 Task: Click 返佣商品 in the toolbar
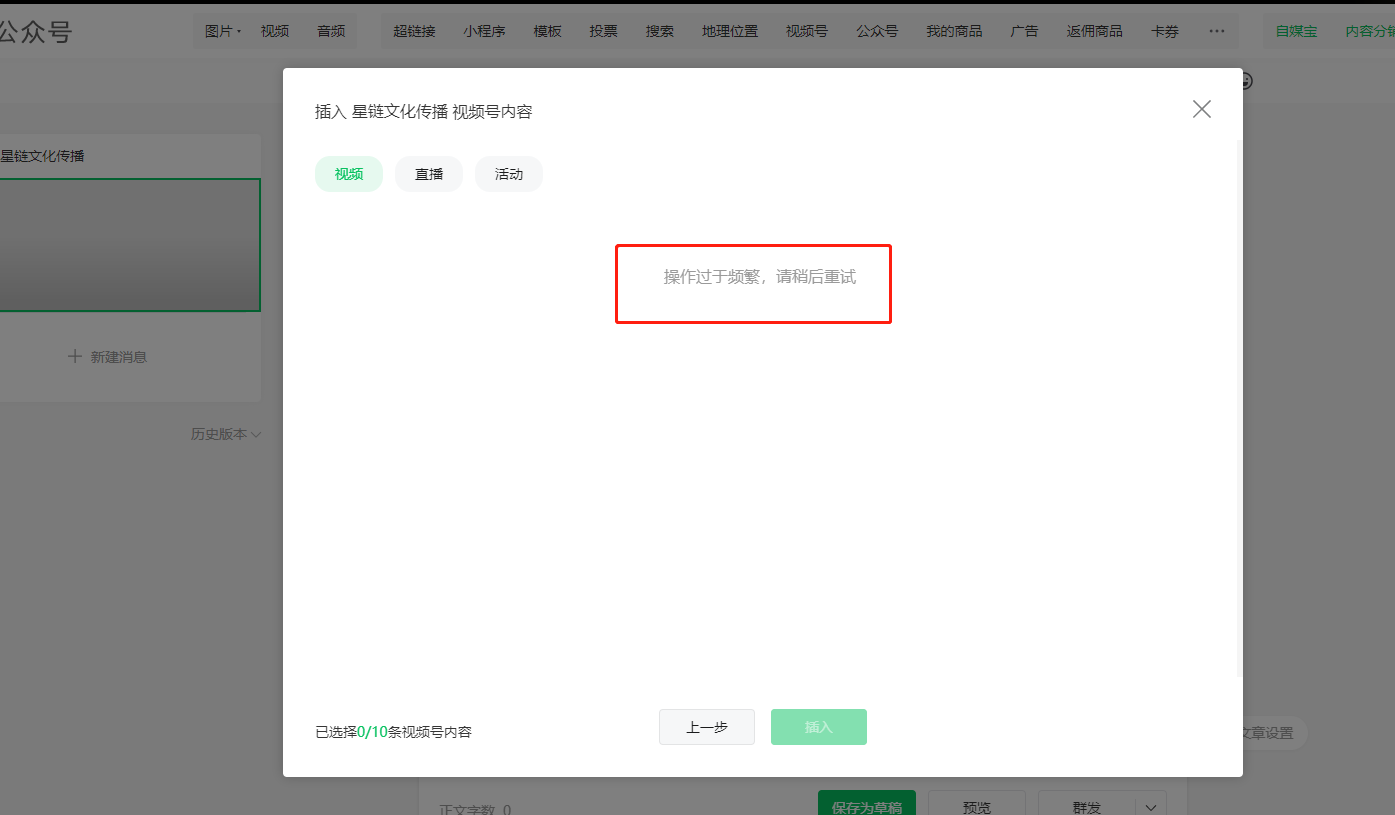point(1094,31)
